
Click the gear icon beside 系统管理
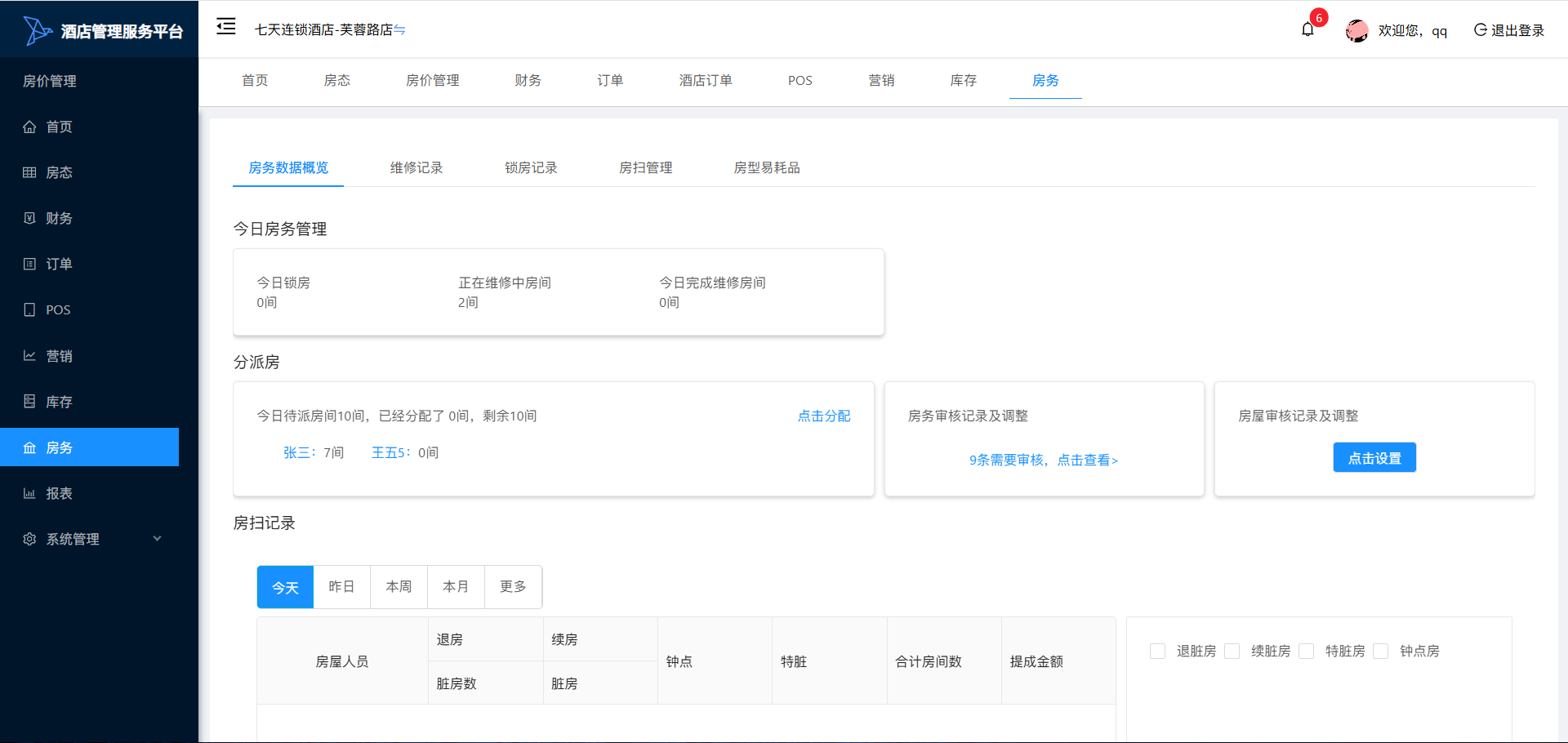point(29,539)
